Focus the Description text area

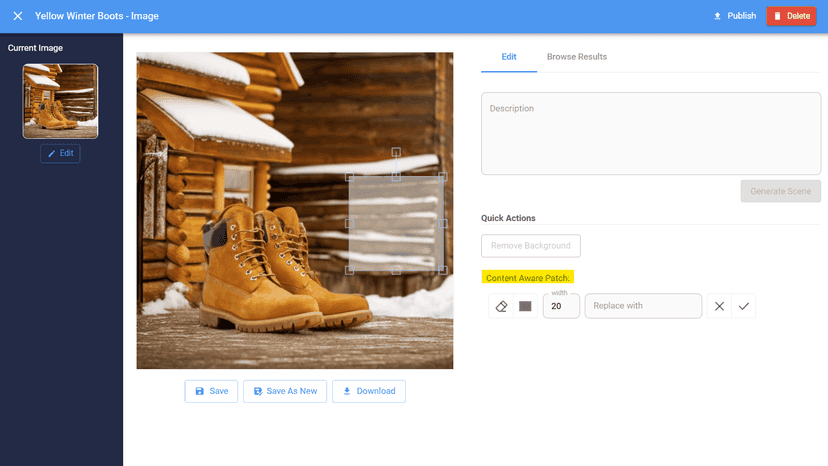[651, 134]
